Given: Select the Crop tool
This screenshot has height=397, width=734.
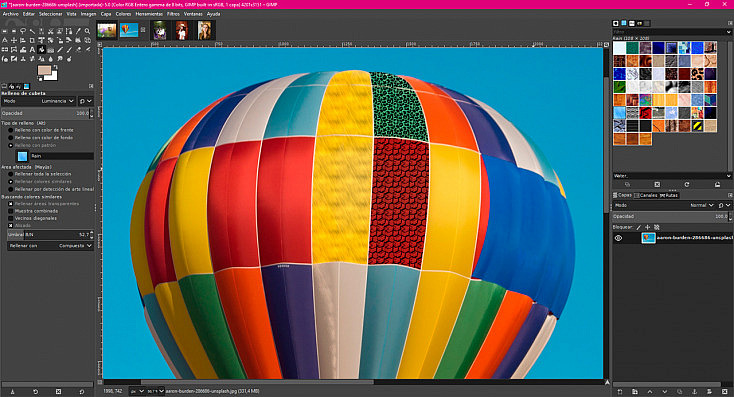Looking at the screenshot, I should coord(32,40).
